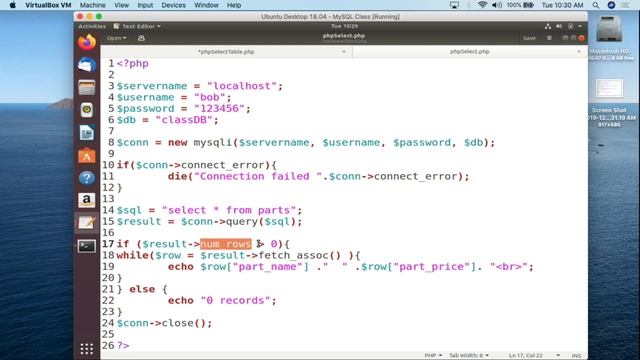The width and height of the screenshot is (640, 360).
Task: Open LibreOffice Writer from the dock
Action: point(87,133)
